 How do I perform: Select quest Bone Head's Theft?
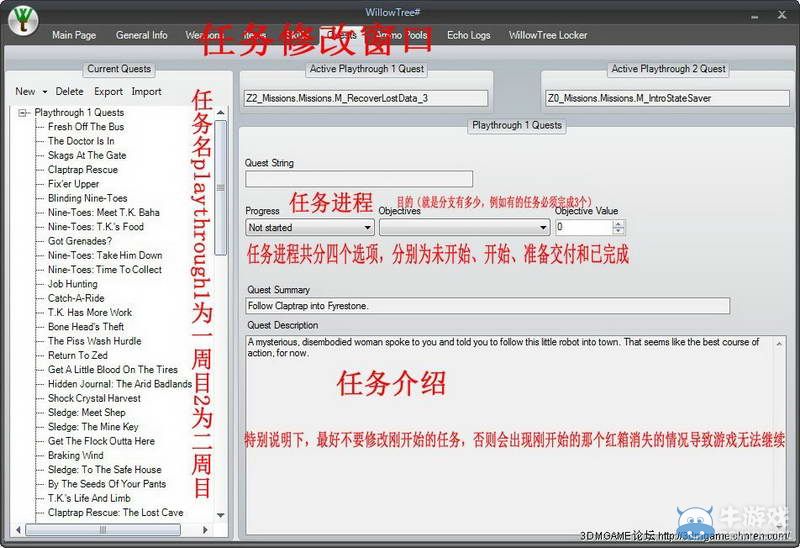[86, 327]
